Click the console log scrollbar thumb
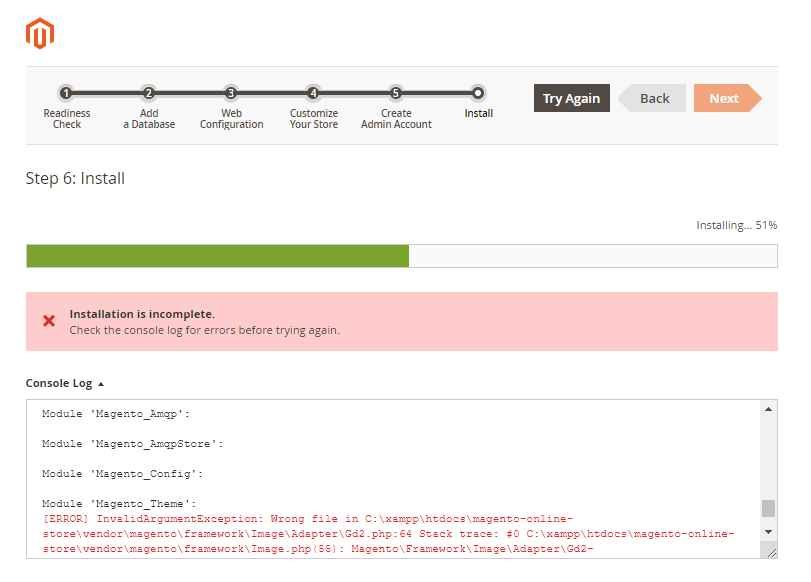This screenshot has width=811, height=582. (x=768, y=508)
